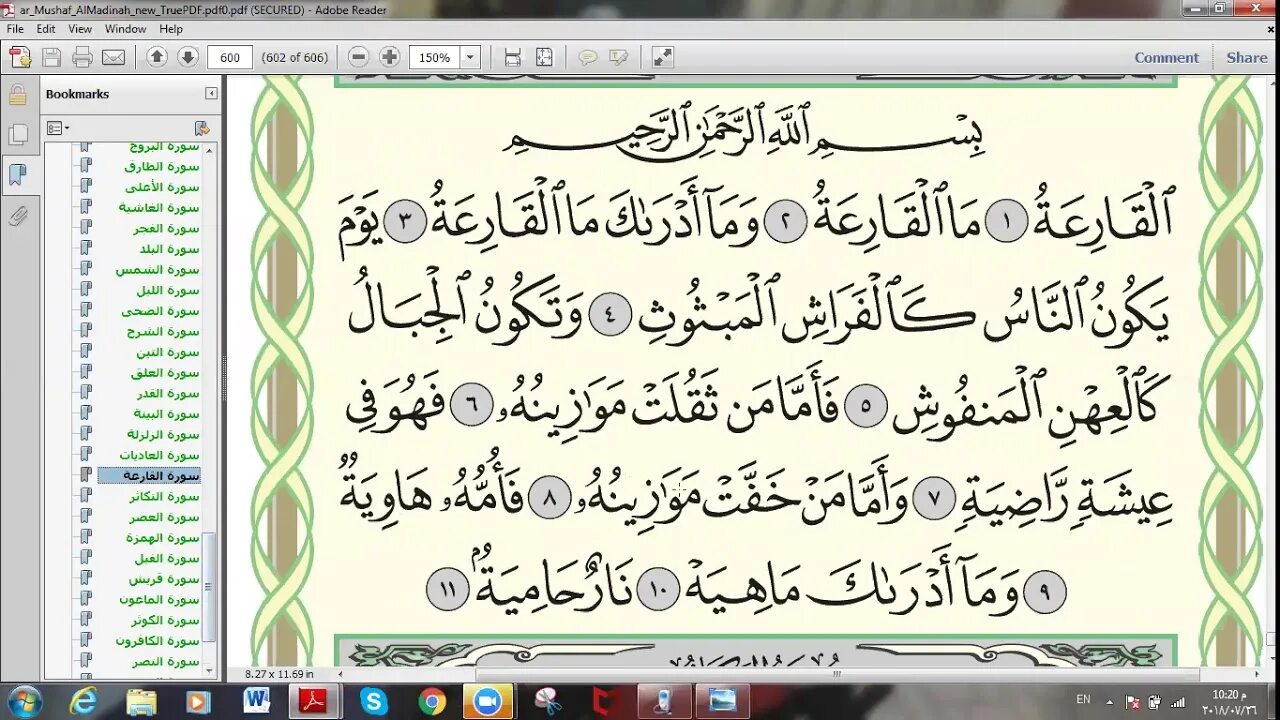The height and width of the screenshot is (720, 1280).
Task: Add a sticky note comment
Action: [588, 57]
